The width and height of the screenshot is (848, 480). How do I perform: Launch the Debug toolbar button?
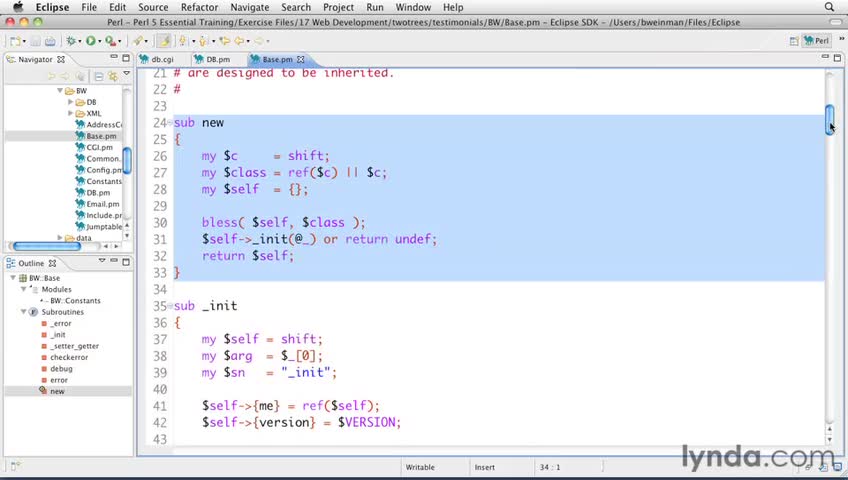click(x=70, y=41)
